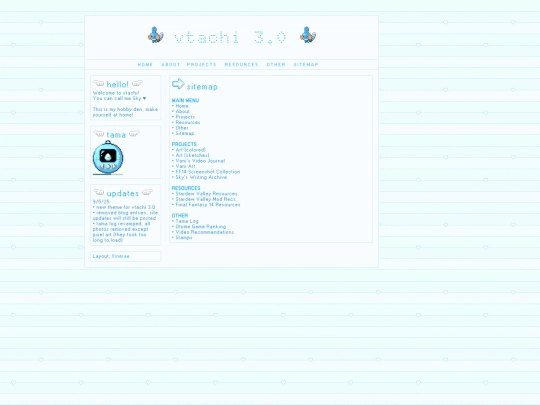Click the updates sidebar heading

(x=123, y=194)
